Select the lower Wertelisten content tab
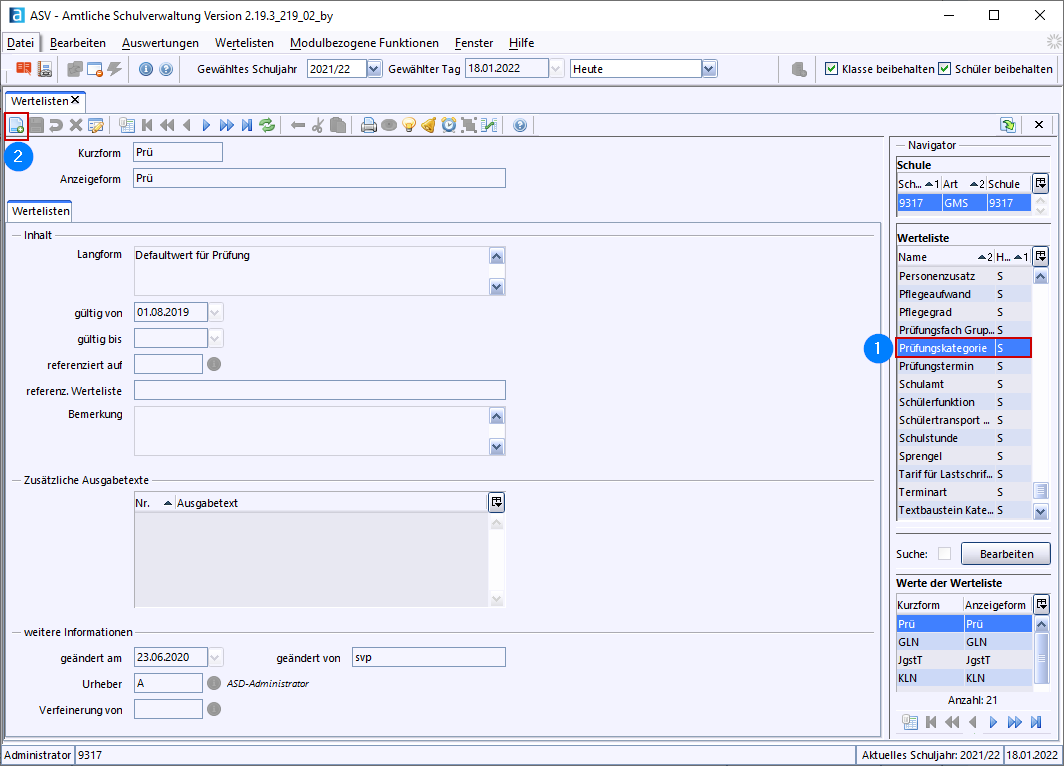 point(41,211)
